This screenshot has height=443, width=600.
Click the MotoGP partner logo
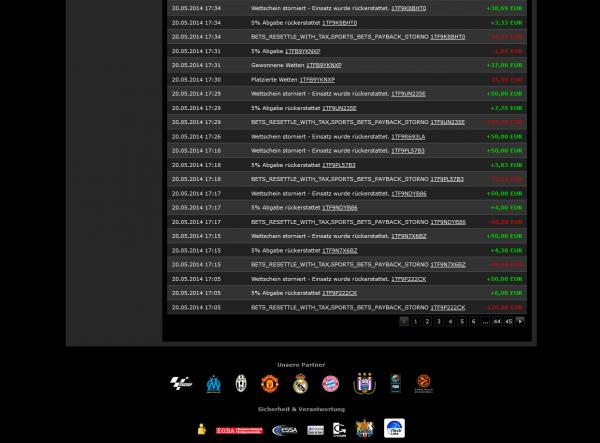182,384
